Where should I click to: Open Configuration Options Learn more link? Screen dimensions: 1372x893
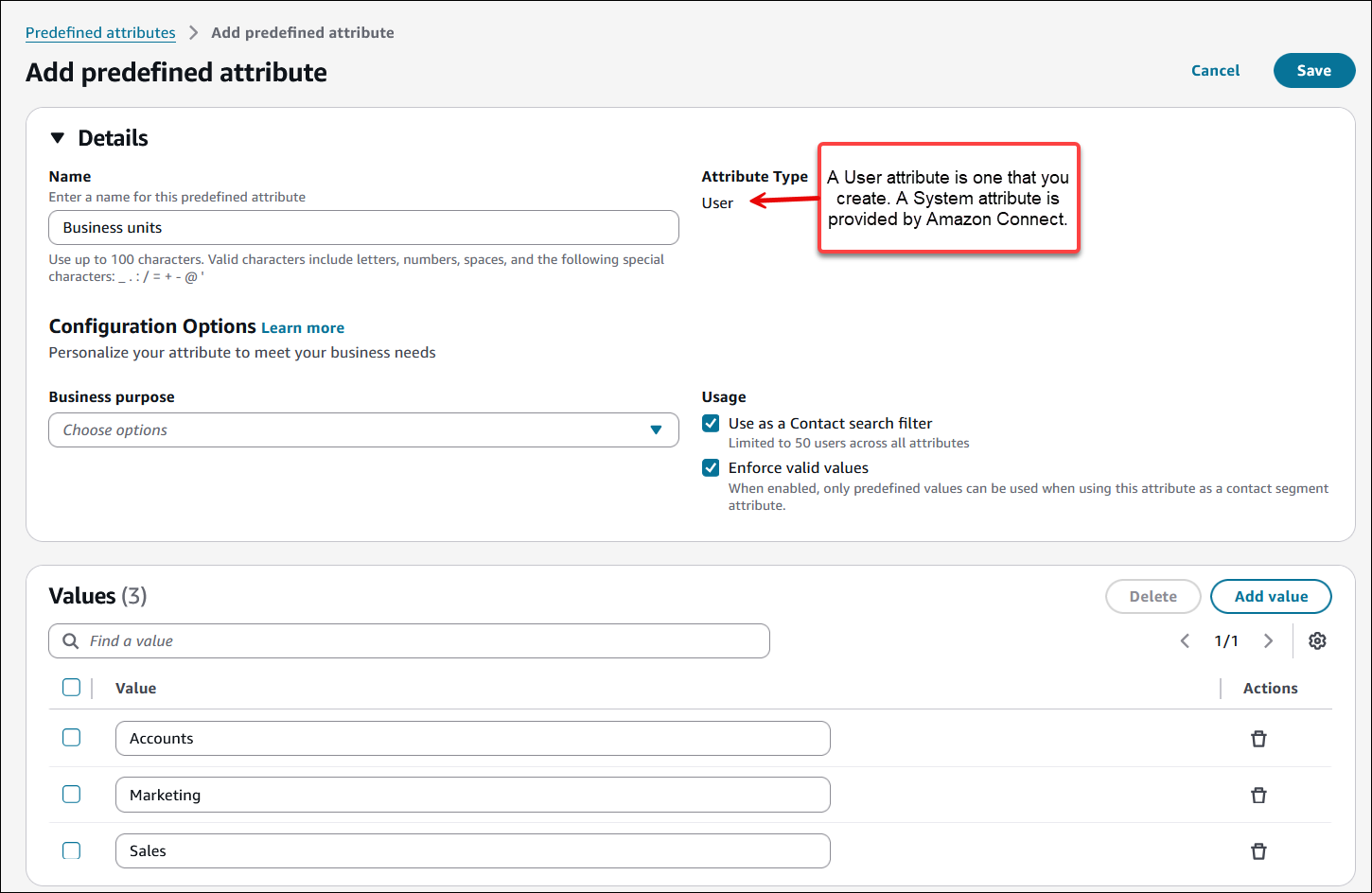coord(303,328)
